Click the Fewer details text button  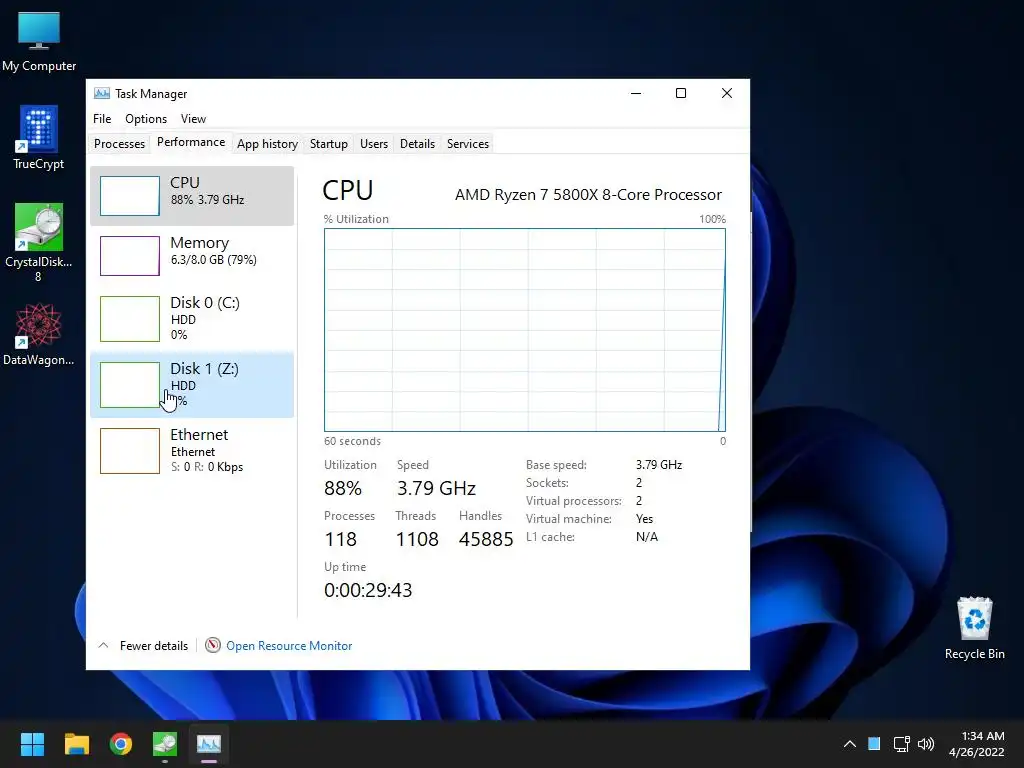pyautogui.click(x=153, y=646)
